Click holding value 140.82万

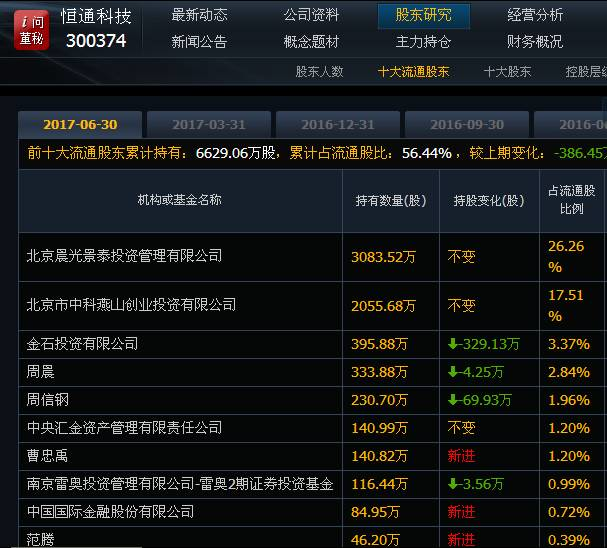coord(379,456)
